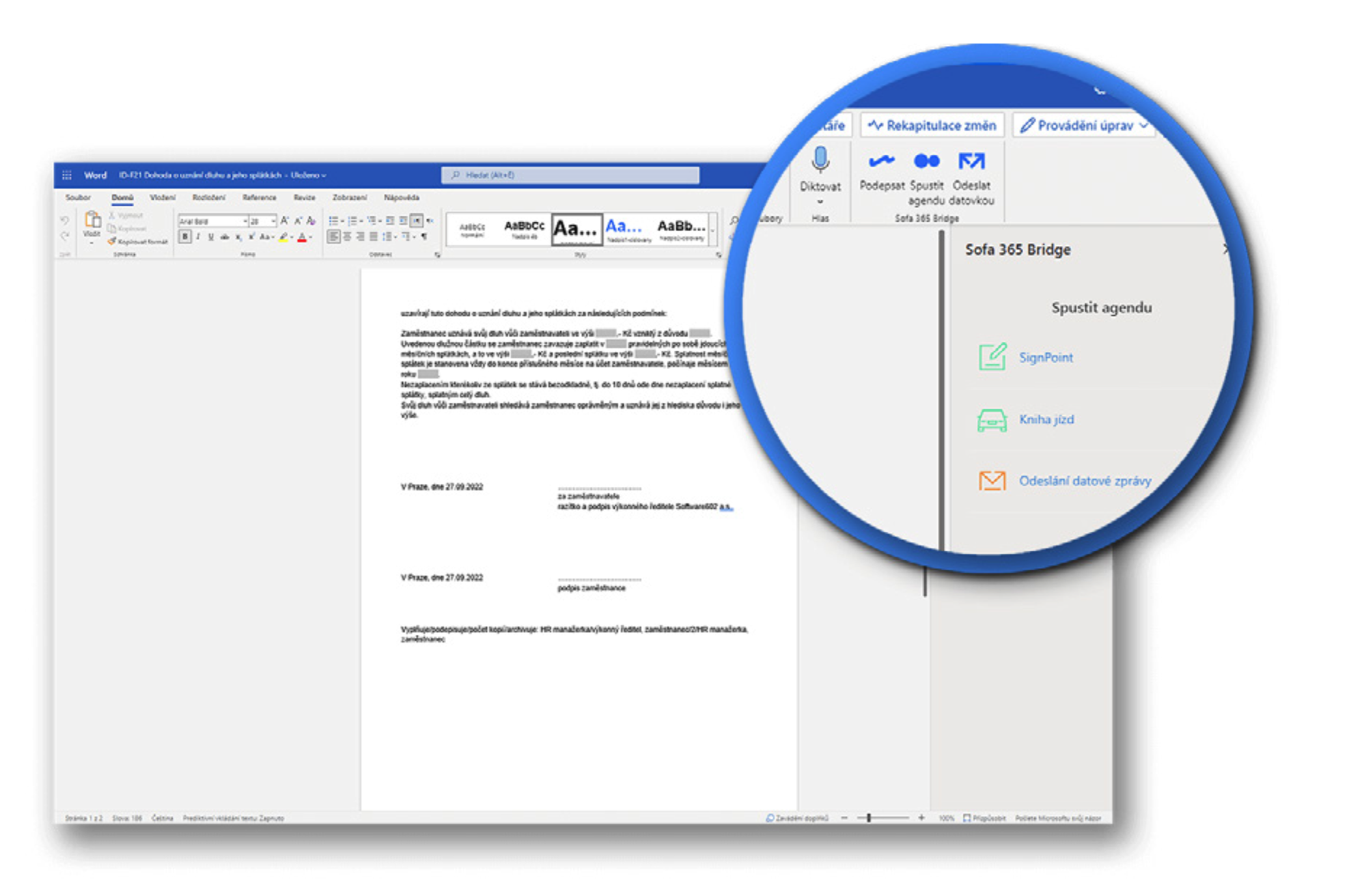Expand the styles gallery arrow
The height and width of the screenshot is (896, 1349).
tap(713, 231)
